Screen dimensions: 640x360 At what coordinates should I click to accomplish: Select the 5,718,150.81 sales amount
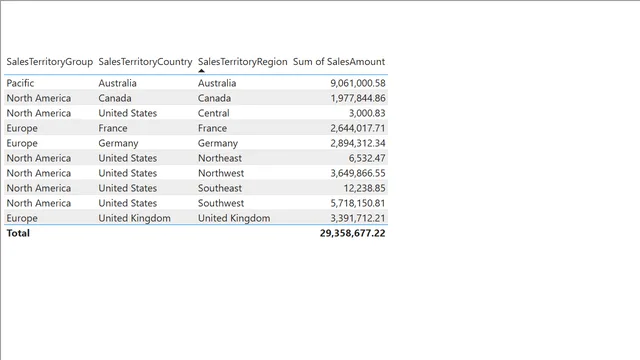click(x=358, y=203)
